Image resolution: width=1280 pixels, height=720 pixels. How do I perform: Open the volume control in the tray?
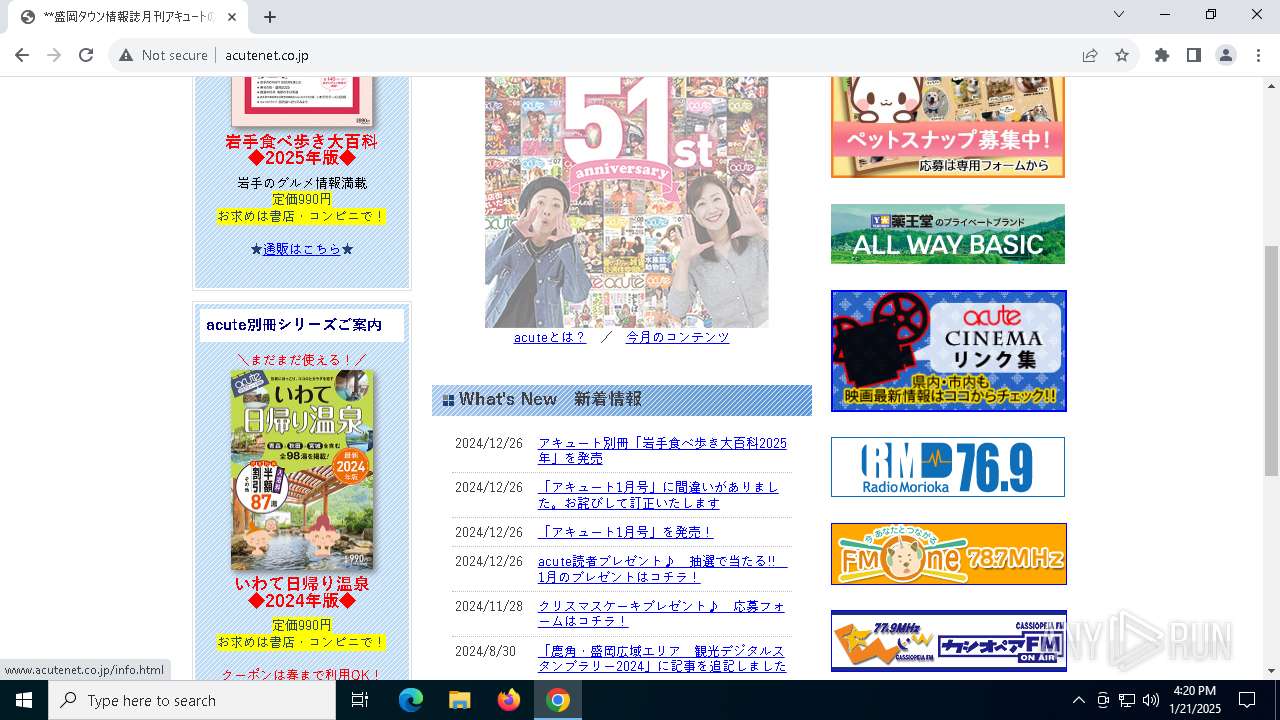1151,700
